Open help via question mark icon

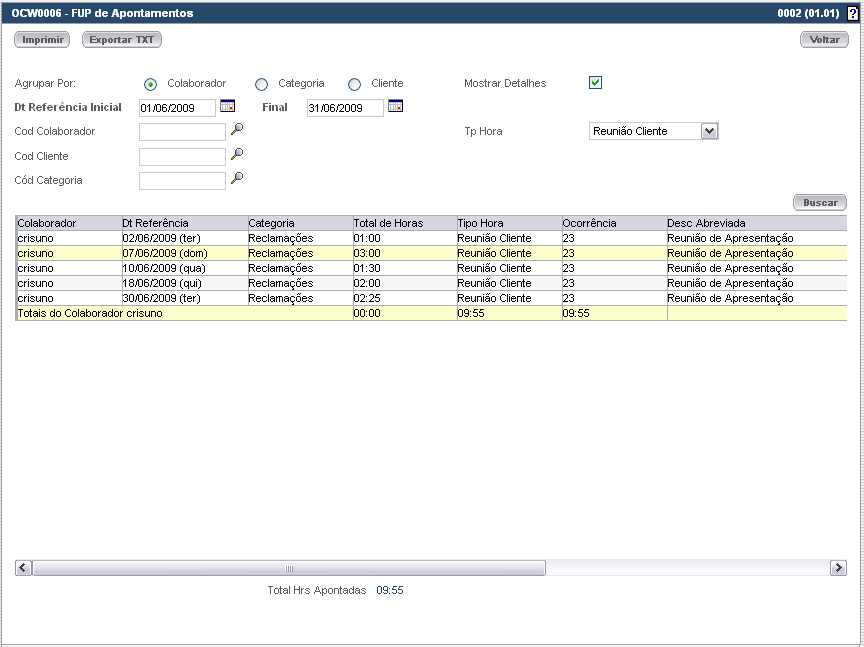coord(853,14)
